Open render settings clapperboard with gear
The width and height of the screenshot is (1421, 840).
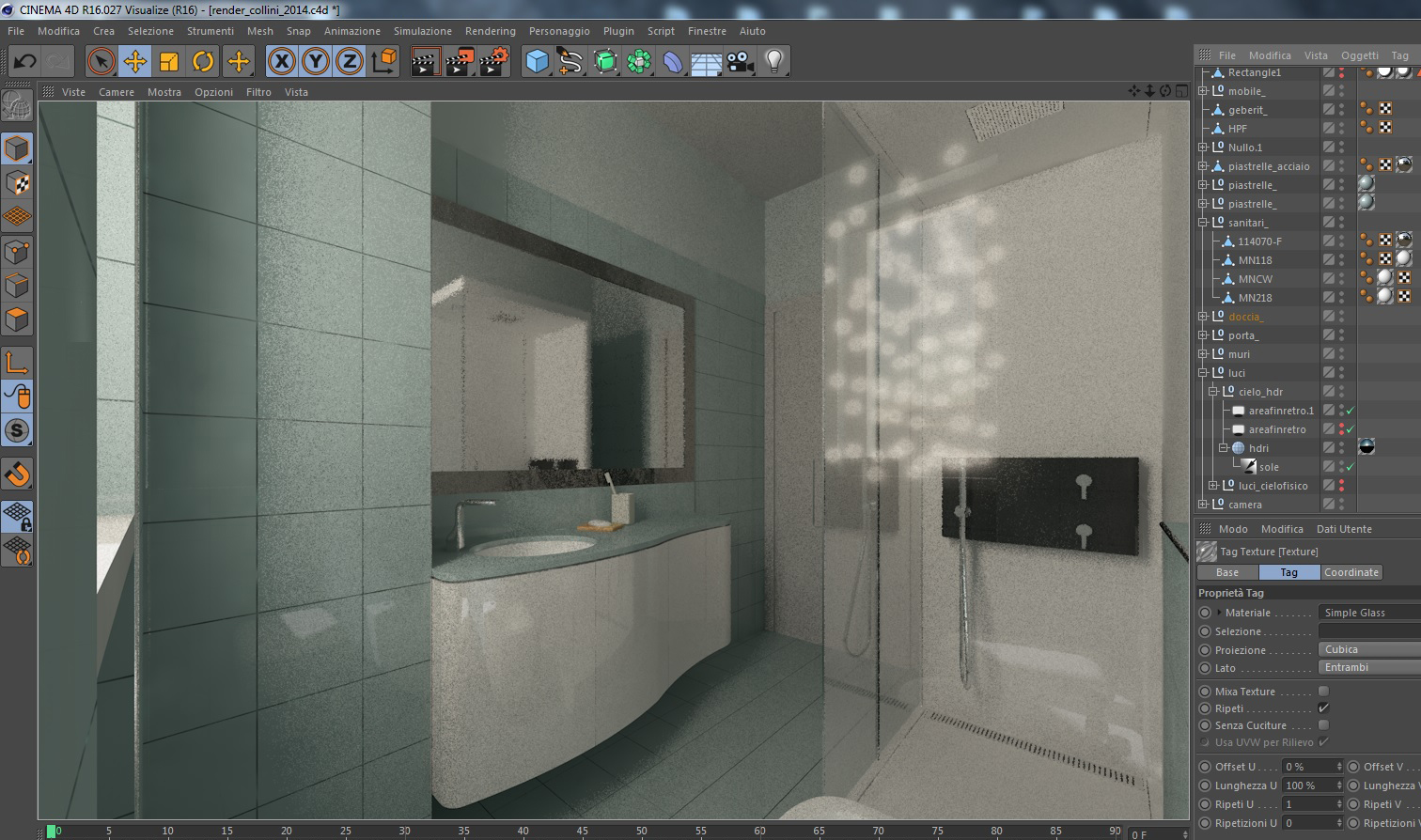494,62
